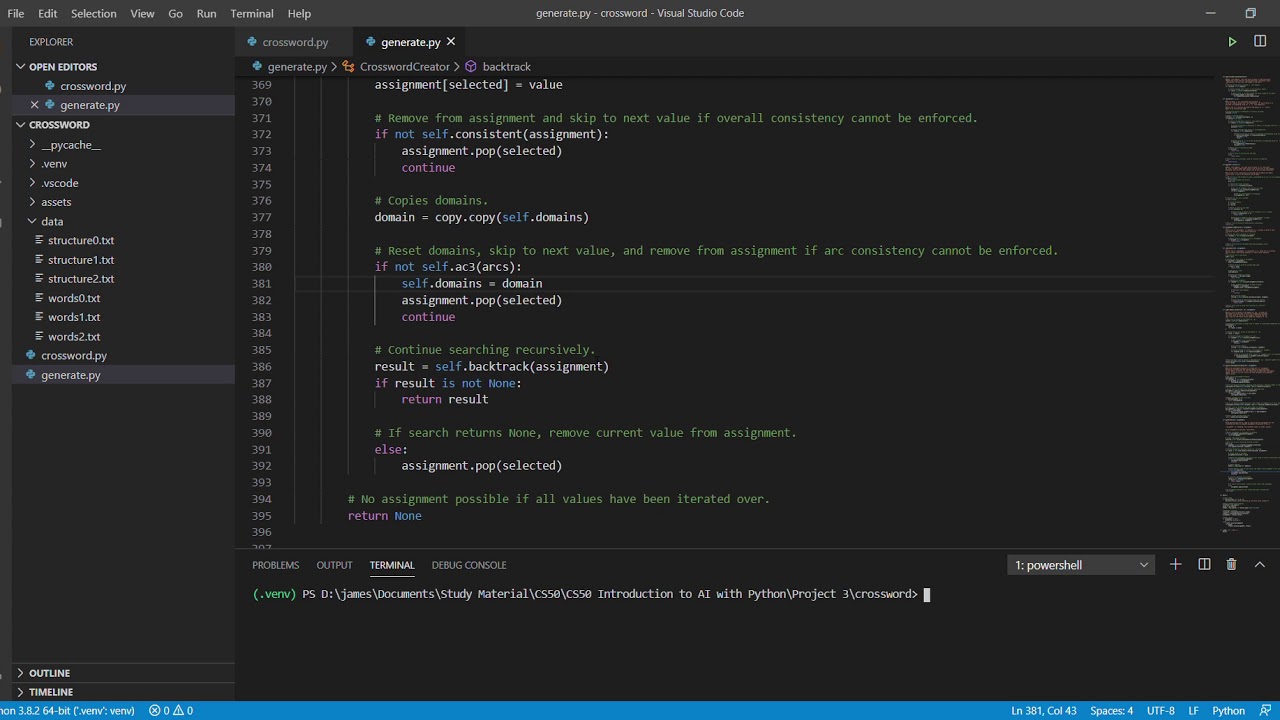This screenshot has height=720, width=1280.
Task: Open crossword.py in the Open Editors list
Action: pyautogui.click(x=93, y=86)
